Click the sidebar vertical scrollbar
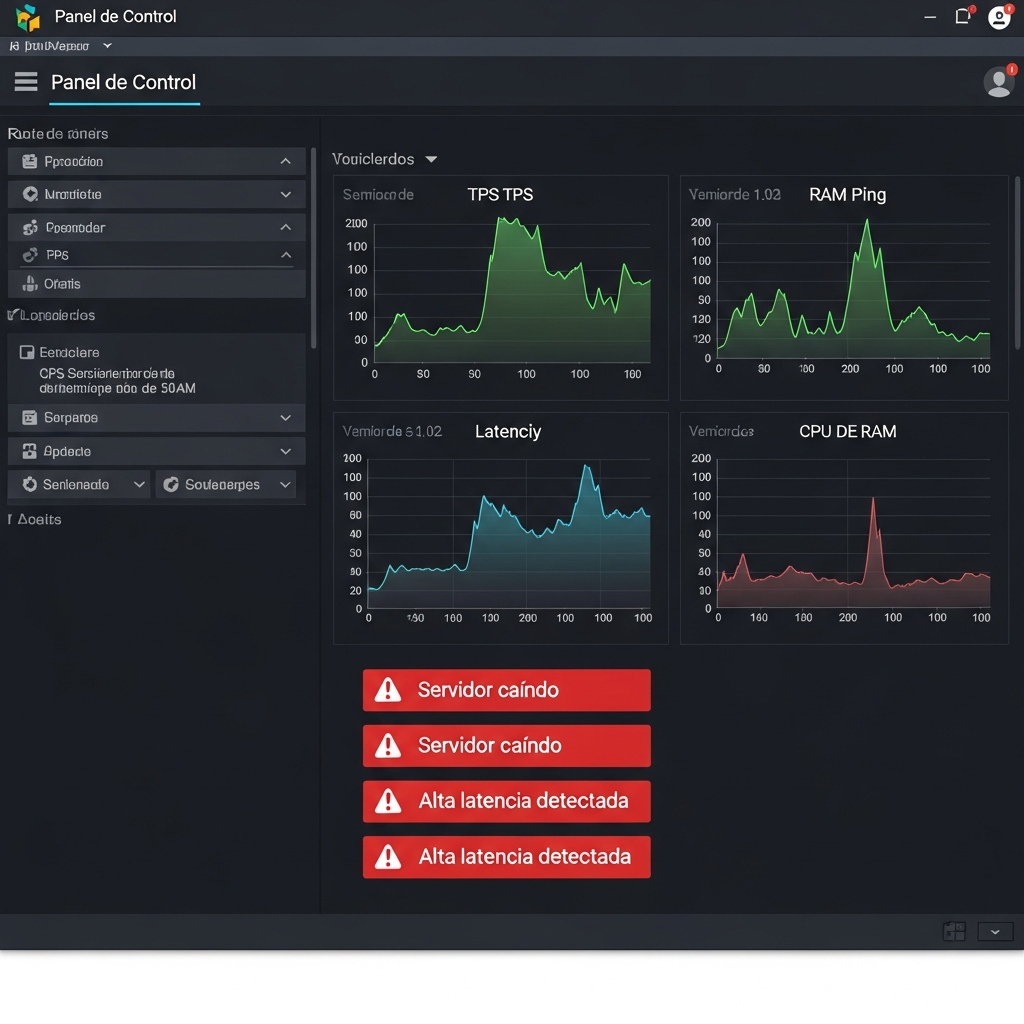1024x1024 pixels. [x=313, y=248]
